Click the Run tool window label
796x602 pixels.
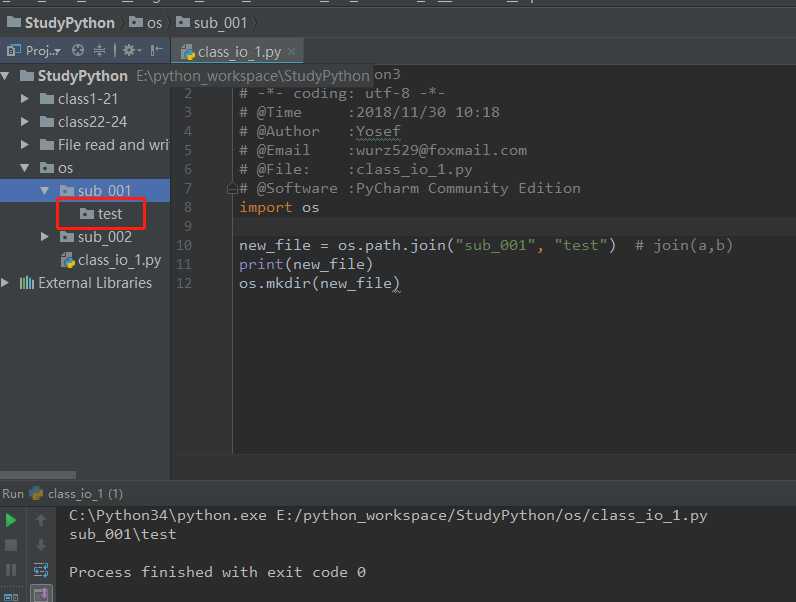pos(13,493)
